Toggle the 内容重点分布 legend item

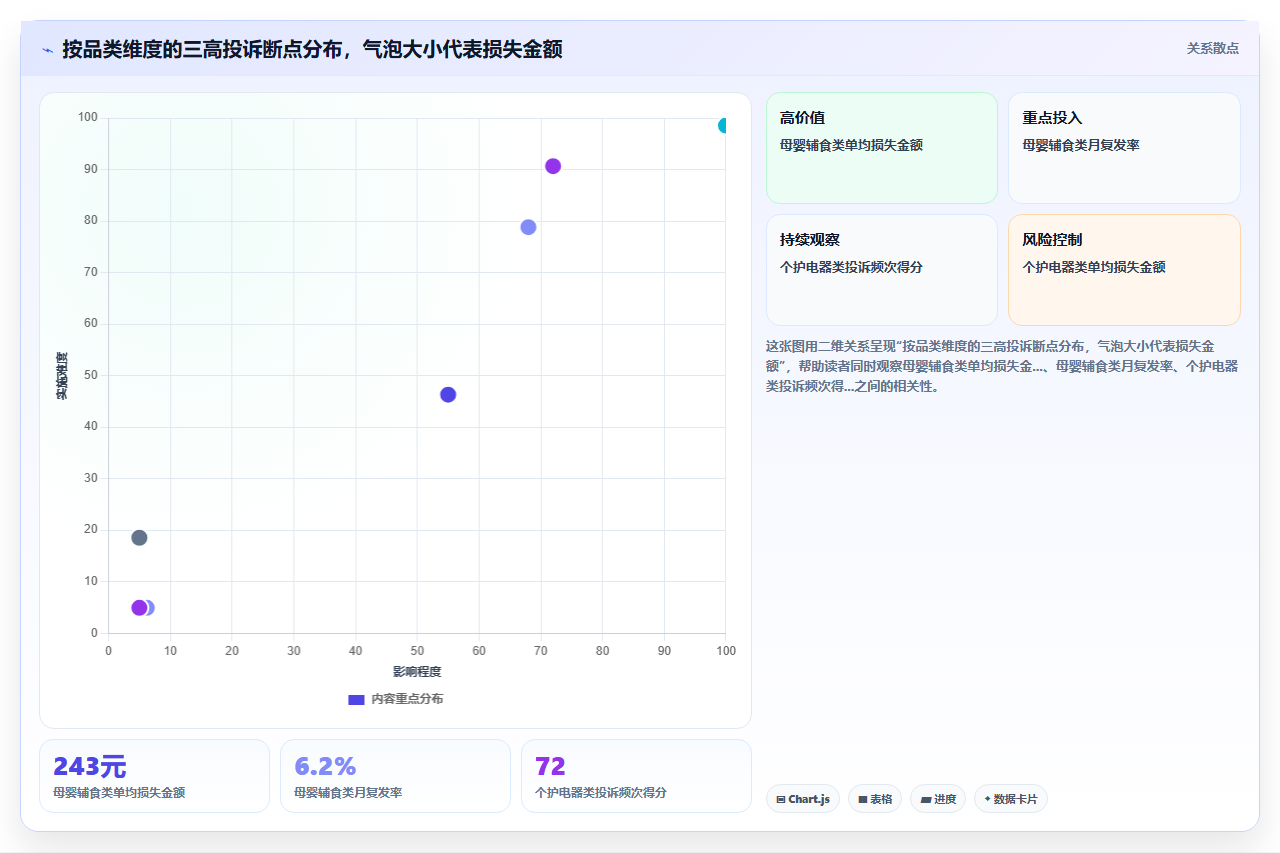[395, 699]
